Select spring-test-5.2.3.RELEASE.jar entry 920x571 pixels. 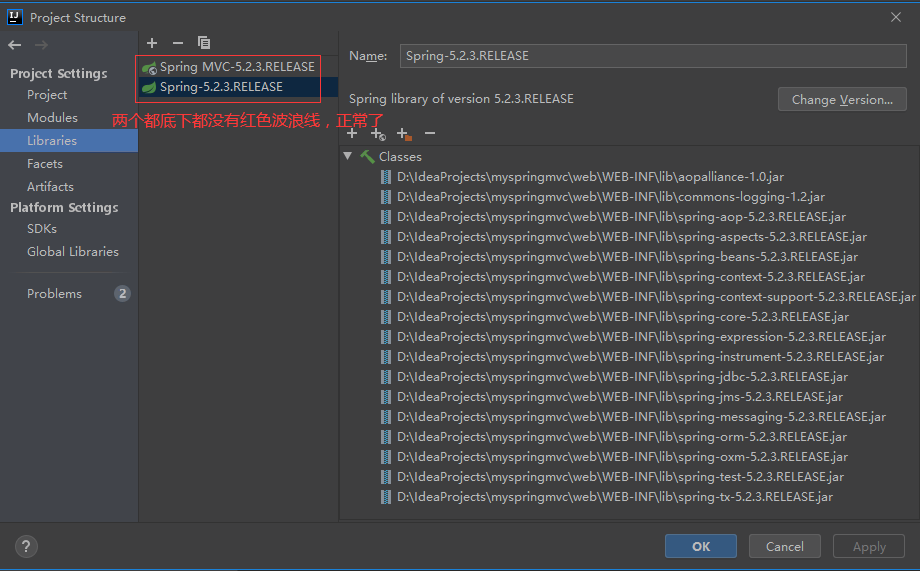pyautogui.click(x=620, y=477)
